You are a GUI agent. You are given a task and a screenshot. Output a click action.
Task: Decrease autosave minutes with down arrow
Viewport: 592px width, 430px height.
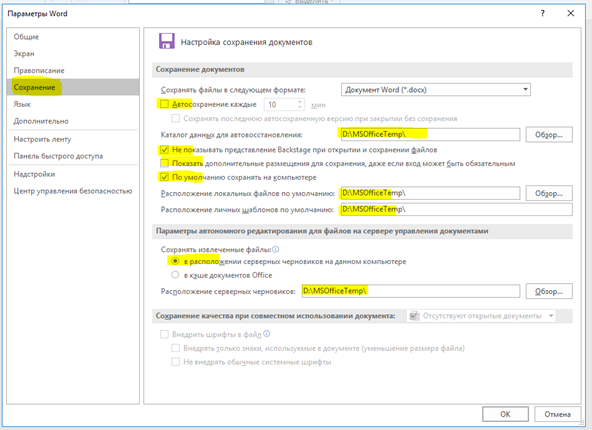[299, 107]
